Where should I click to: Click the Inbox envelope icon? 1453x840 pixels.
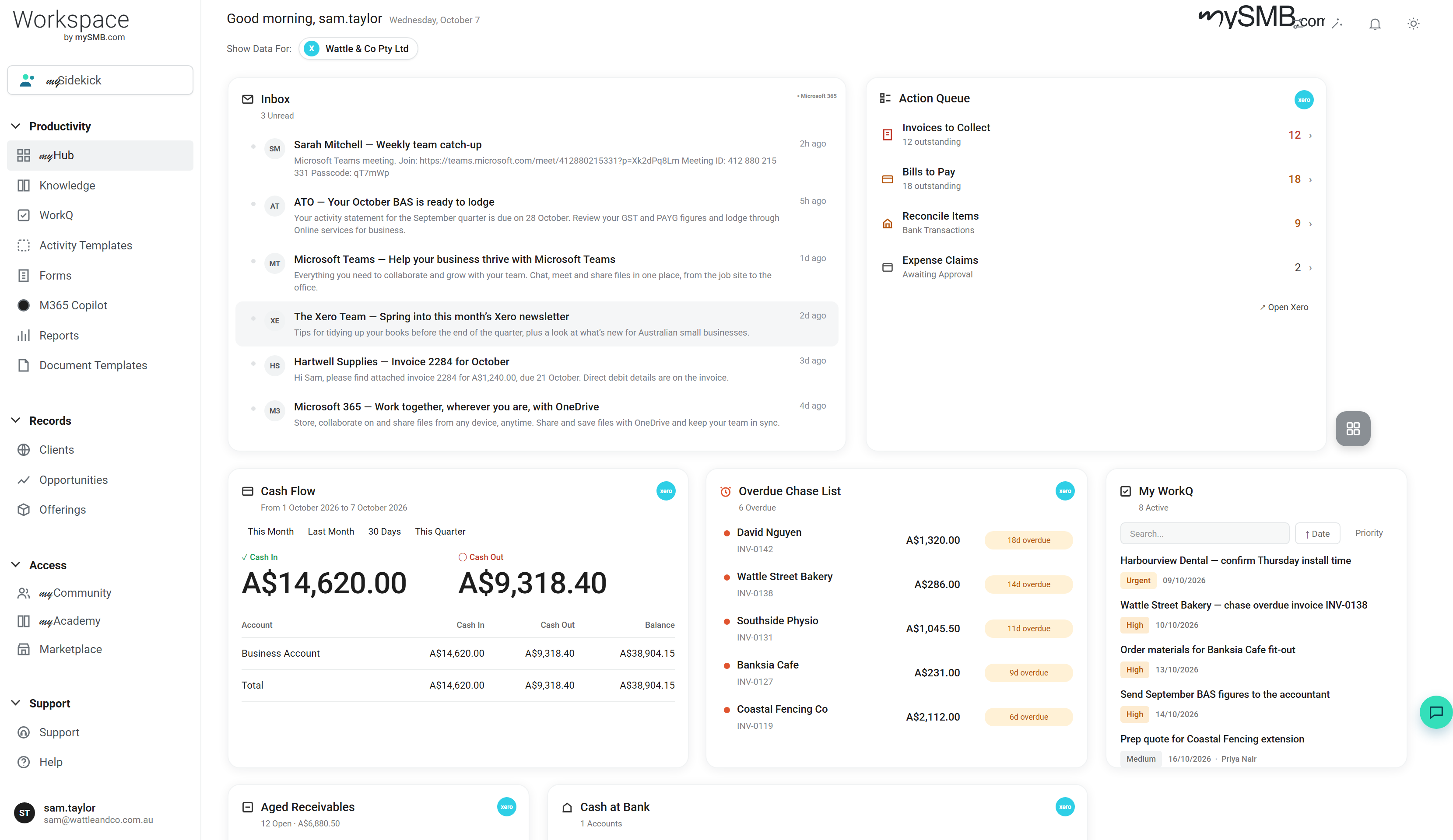pyautogui.click(x=247, y=99)
